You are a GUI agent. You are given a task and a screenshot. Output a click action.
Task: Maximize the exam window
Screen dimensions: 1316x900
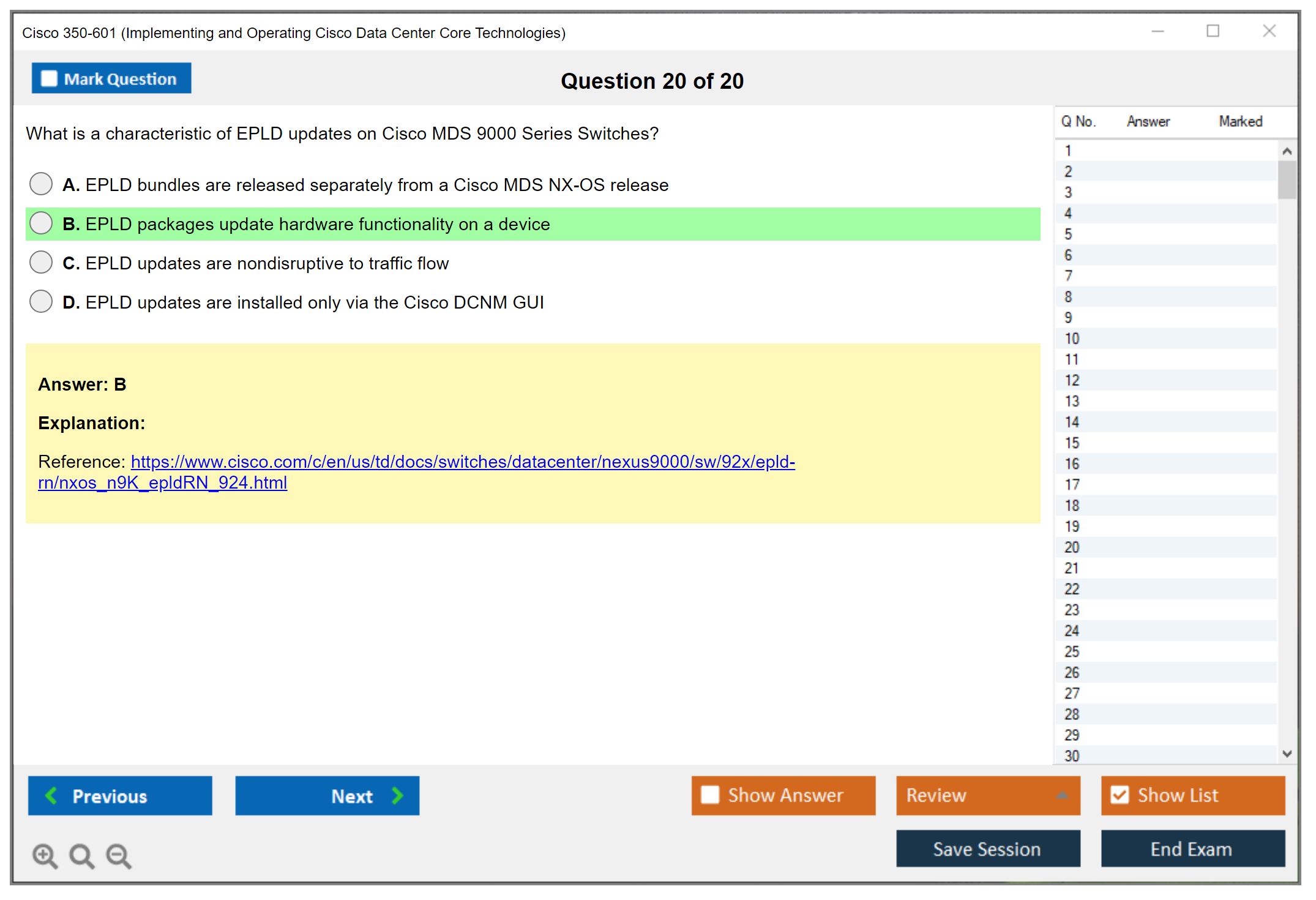click(x=1213, y=31)
